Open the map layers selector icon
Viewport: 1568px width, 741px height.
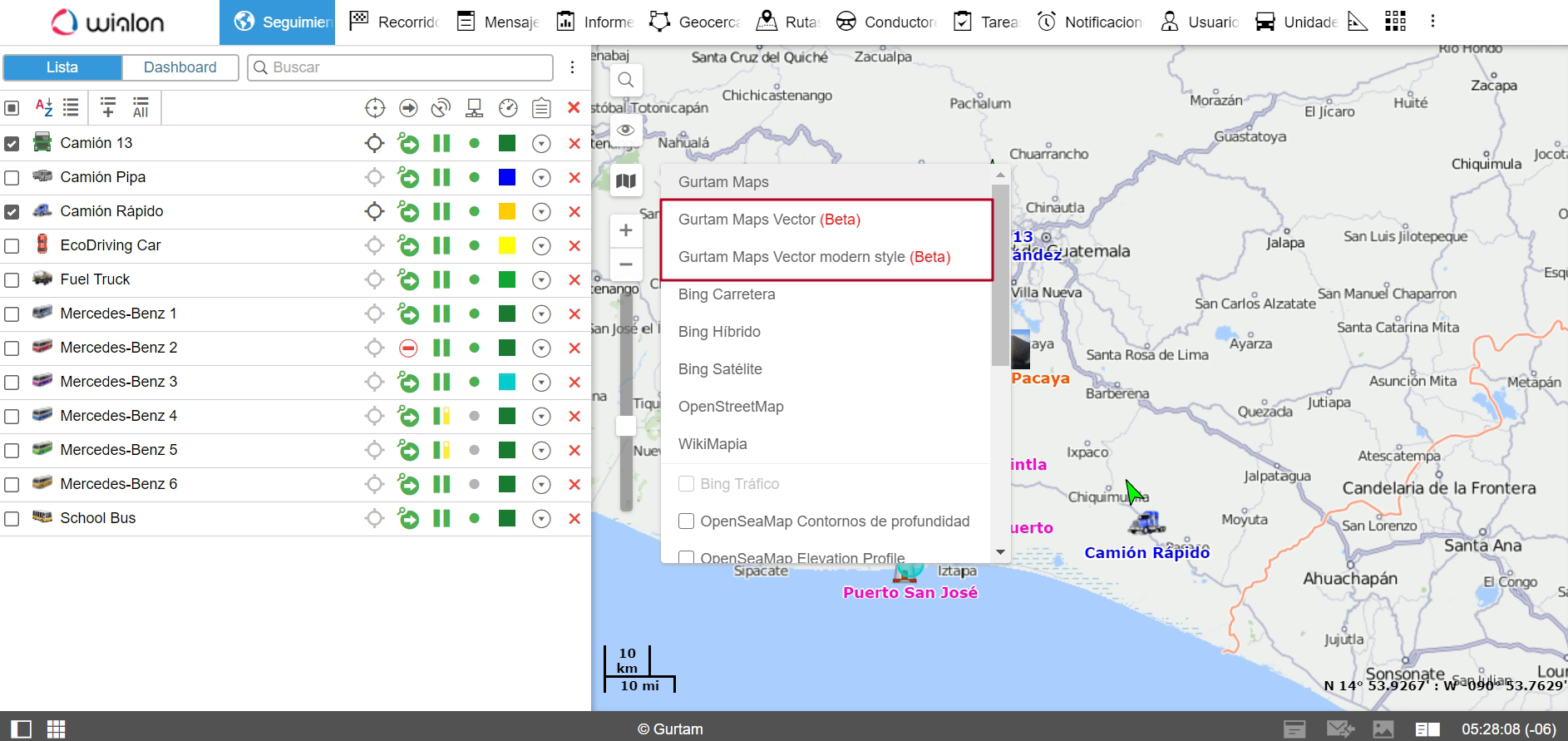click(x=626, y=180)
